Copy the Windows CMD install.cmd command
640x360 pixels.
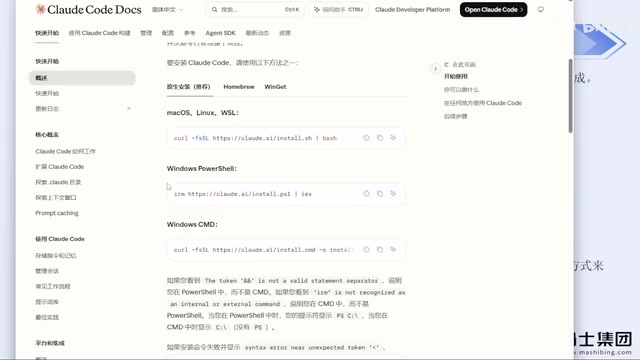tap(380, 249)
